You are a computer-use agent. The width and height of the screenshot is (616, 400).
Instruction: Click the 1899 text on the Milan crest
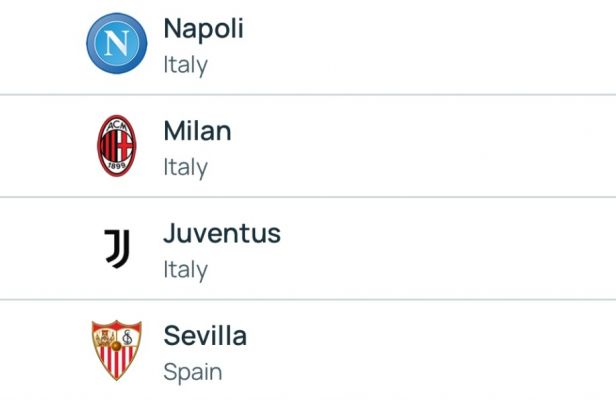(x=117, y=166)
